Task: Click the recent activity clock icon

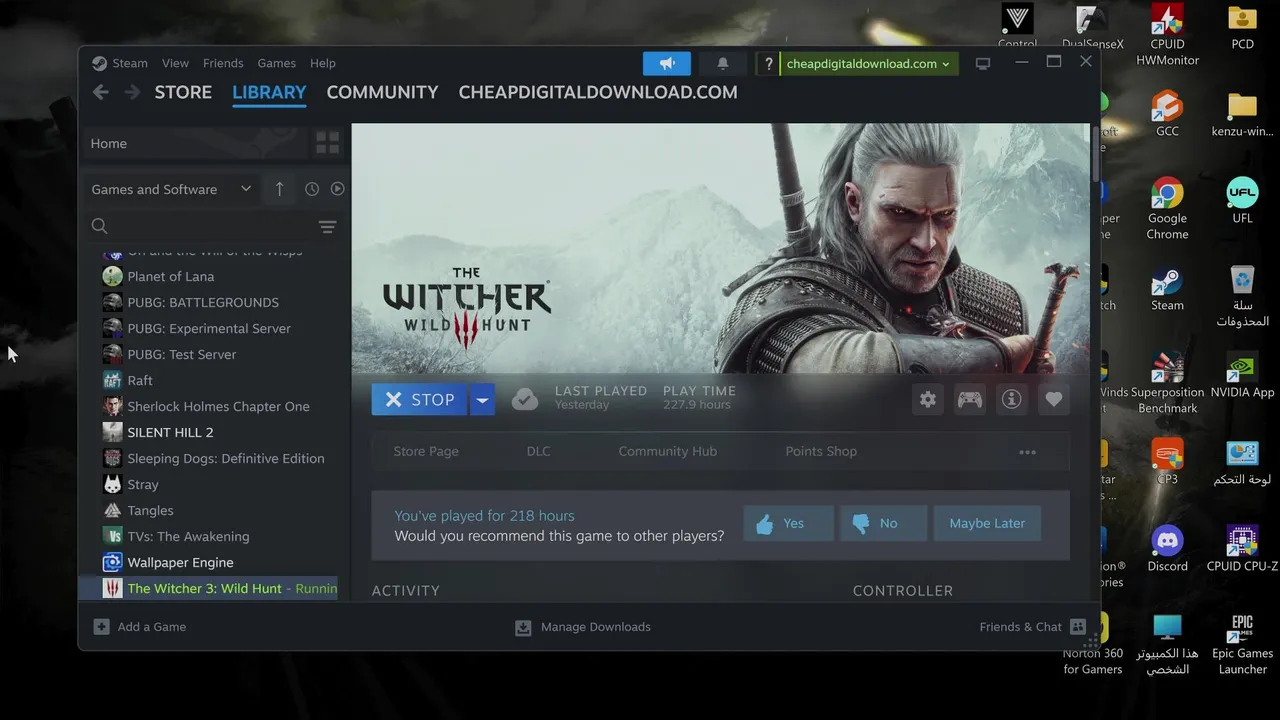Action: point(312,189)
